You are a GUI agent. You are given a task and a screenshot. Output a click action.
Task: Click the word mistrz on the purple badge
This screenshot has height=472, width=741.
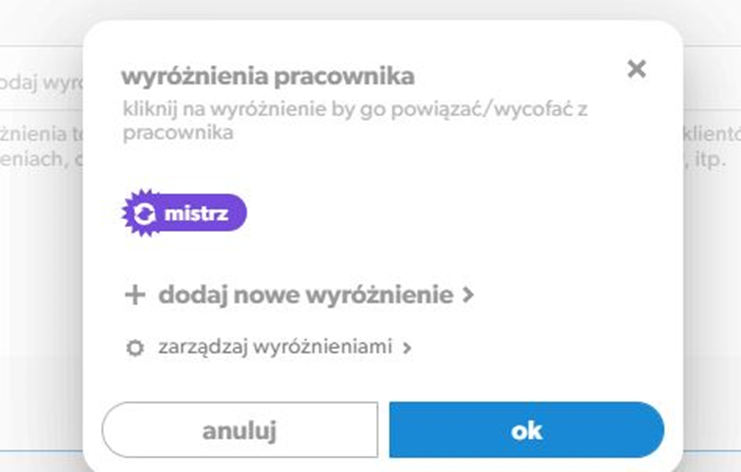[x=196, y=214]
